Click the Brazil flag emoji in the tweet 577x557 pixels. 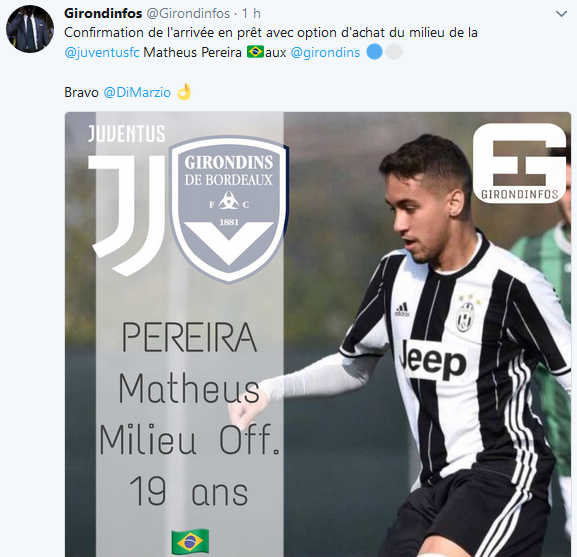(255, 52)
